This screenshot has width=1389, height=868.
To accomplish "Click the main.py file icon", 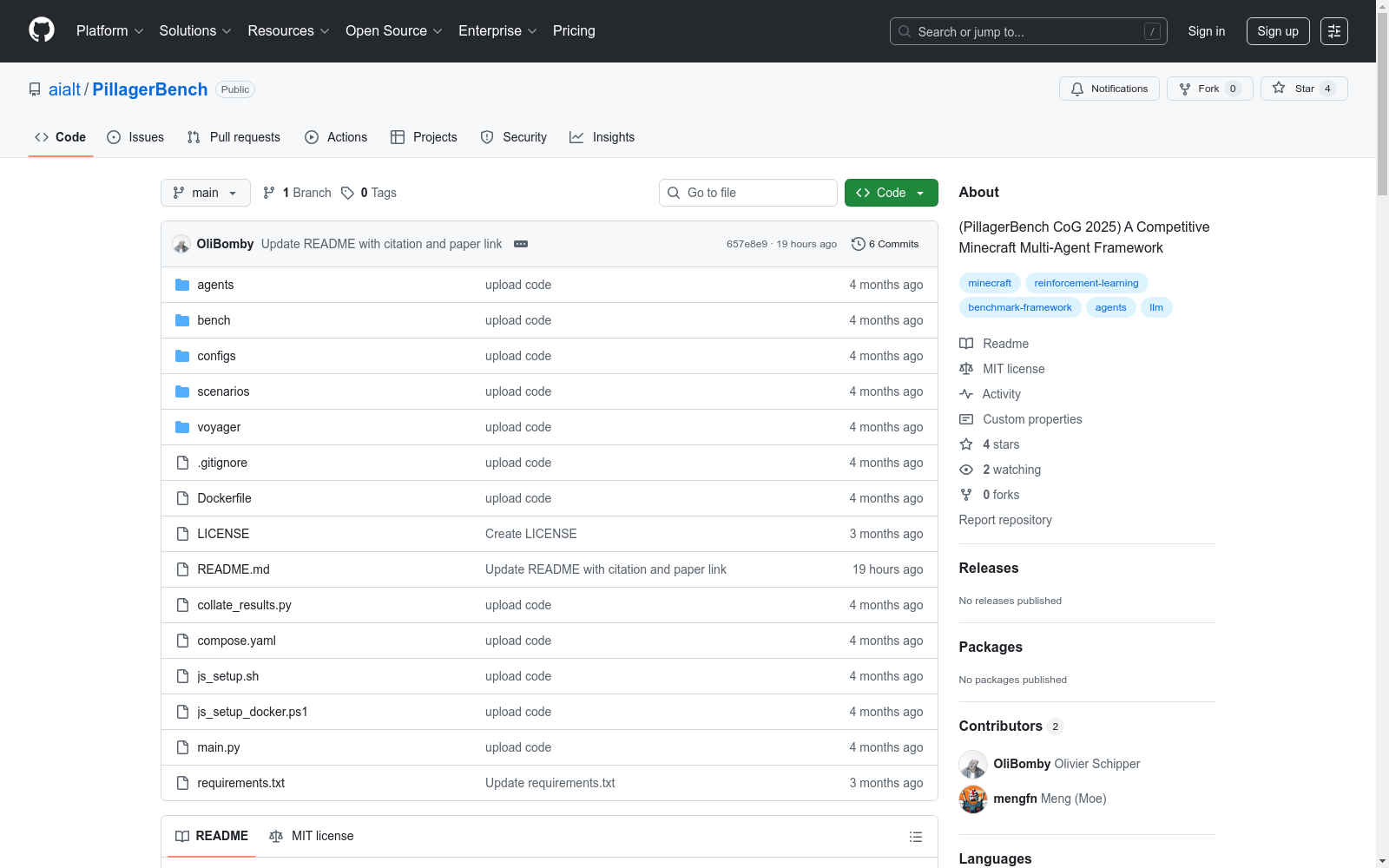I will point(182,747).
